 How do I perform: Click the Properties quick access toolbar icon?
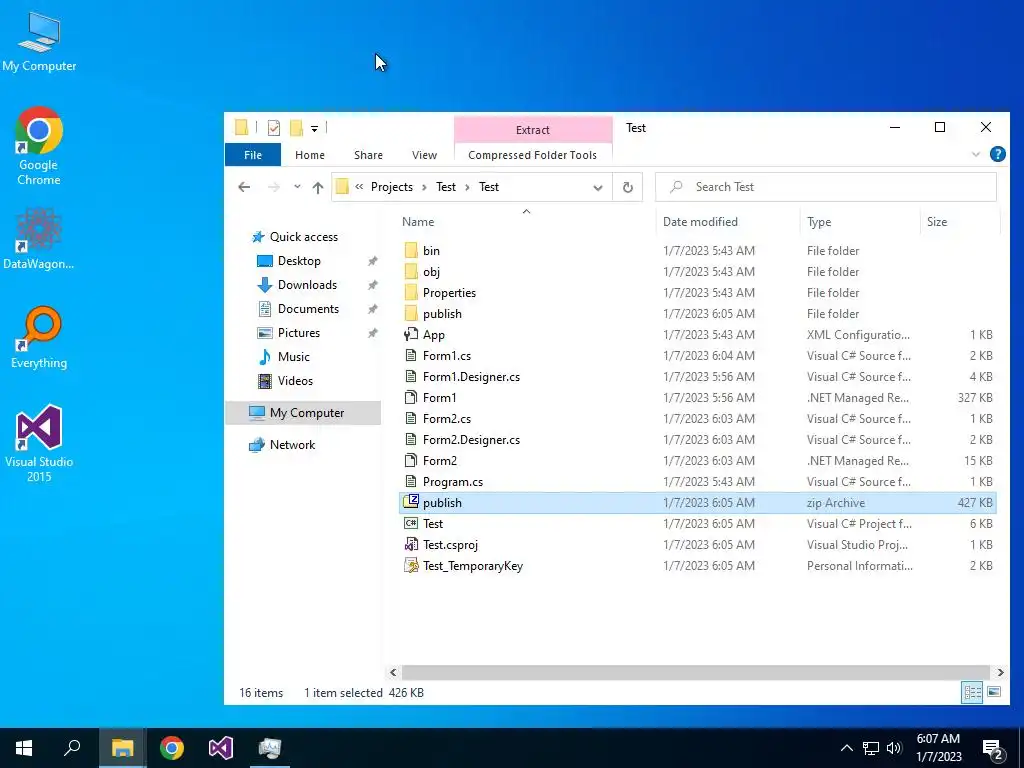pos(274,128)
